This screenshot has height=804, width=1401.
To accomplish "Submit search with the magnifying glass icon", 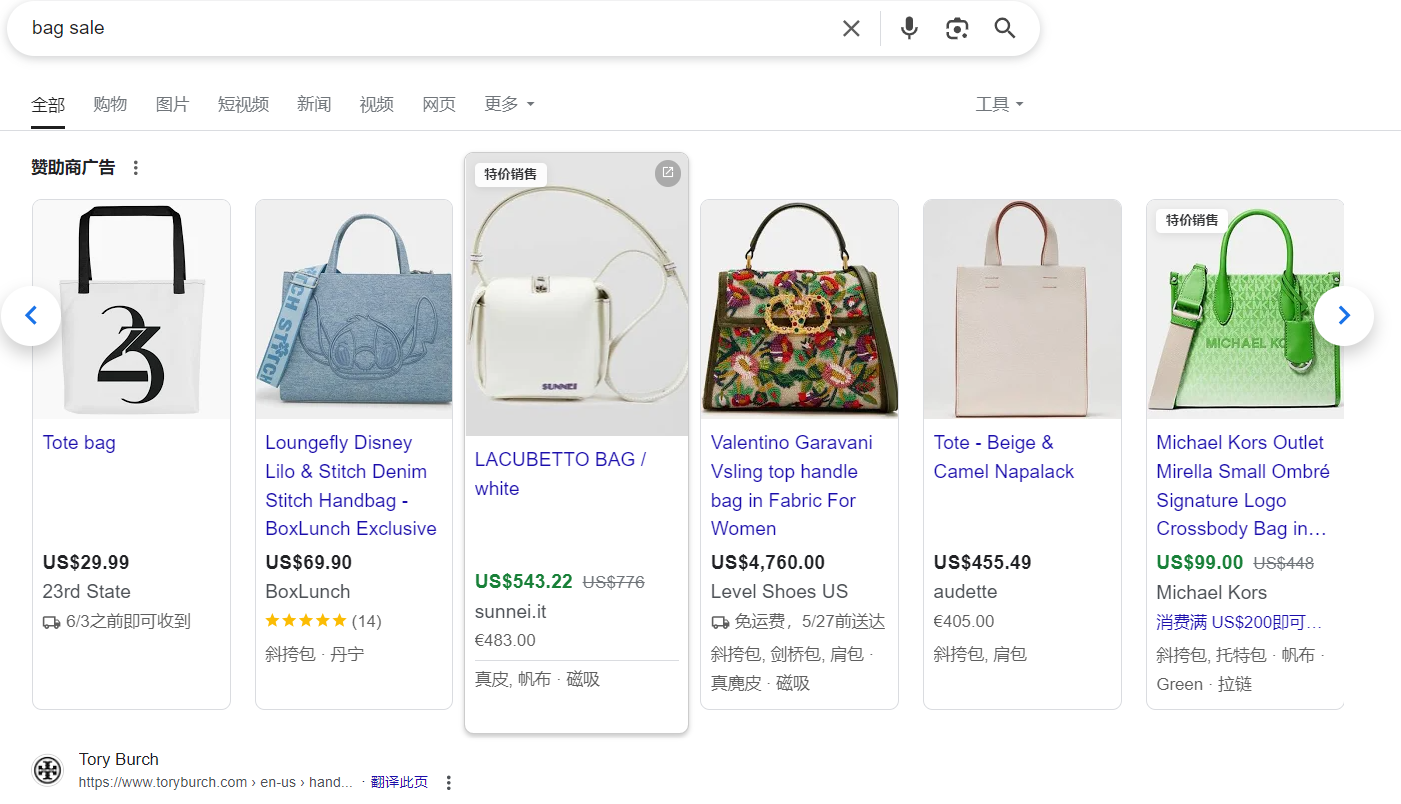I will 1005,28.
